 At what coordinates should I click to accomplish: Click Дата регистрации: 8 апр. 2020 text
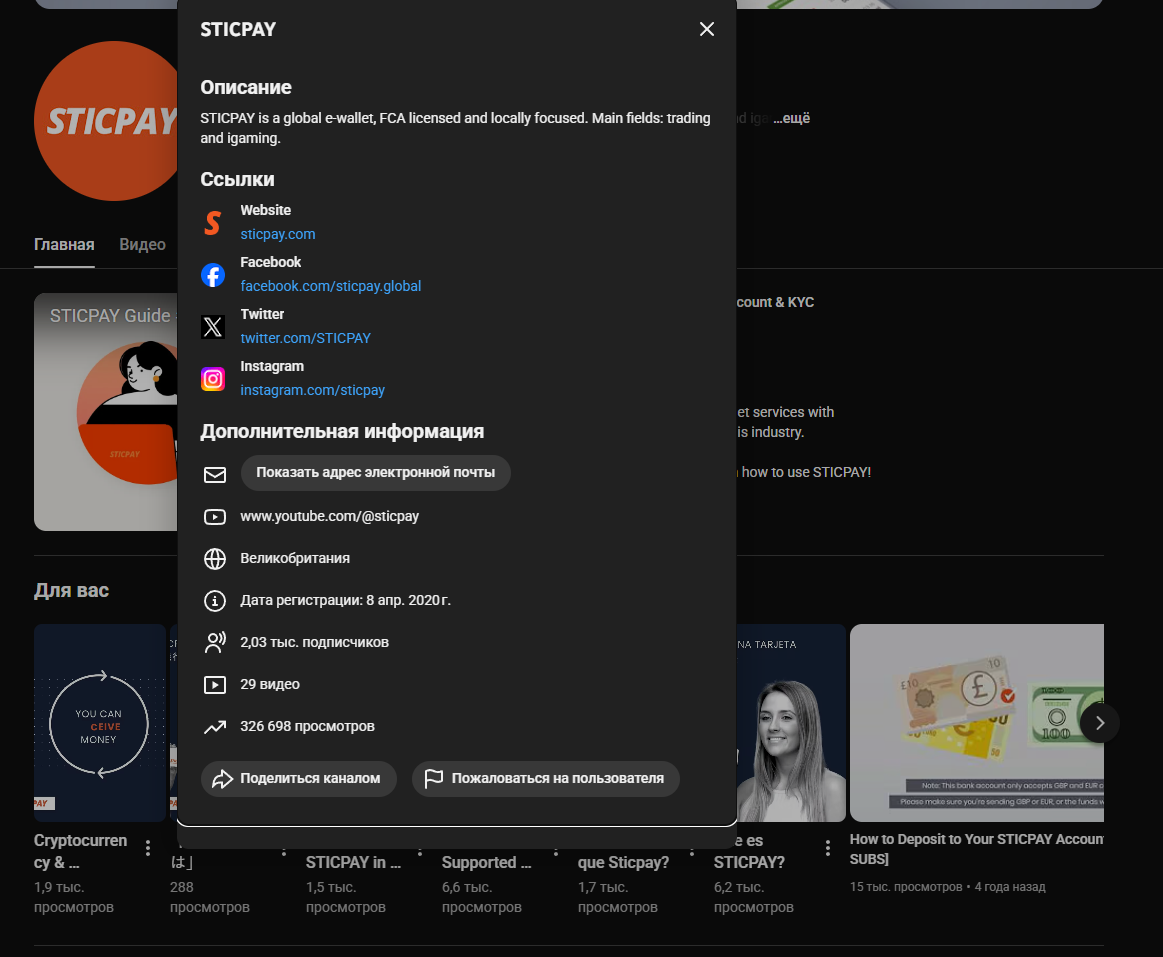[x=345, y=600]
